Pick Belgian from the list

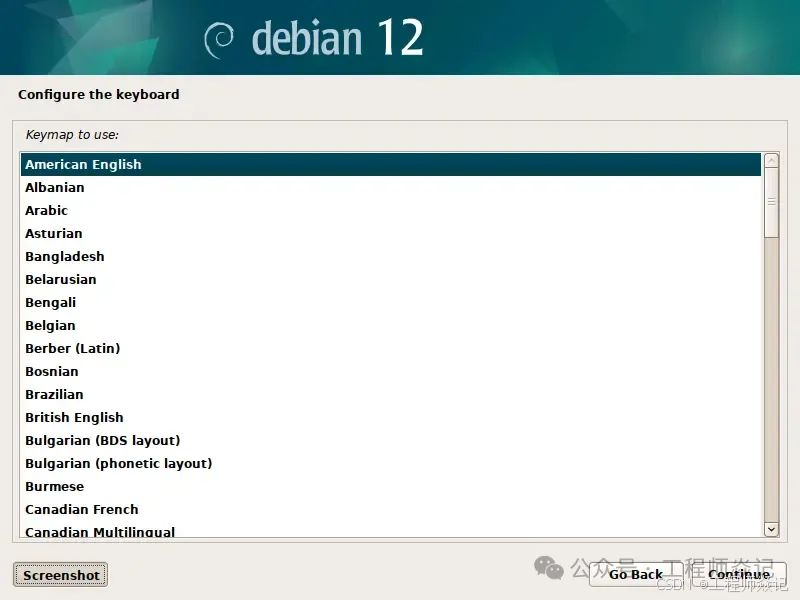pos(391,325)
